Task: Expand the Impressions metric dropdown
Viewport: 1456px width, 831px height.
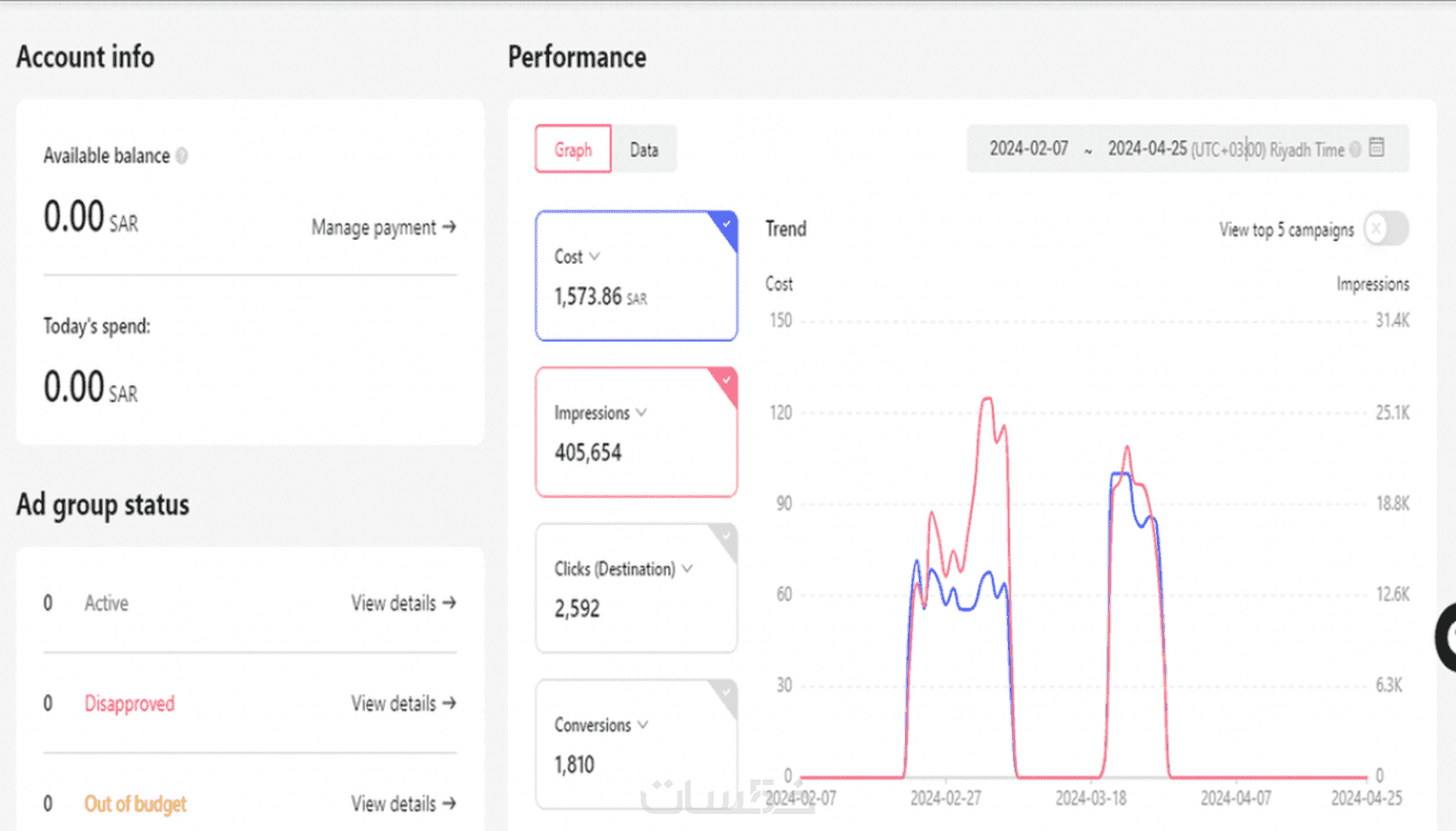Action: coord(641,413)
